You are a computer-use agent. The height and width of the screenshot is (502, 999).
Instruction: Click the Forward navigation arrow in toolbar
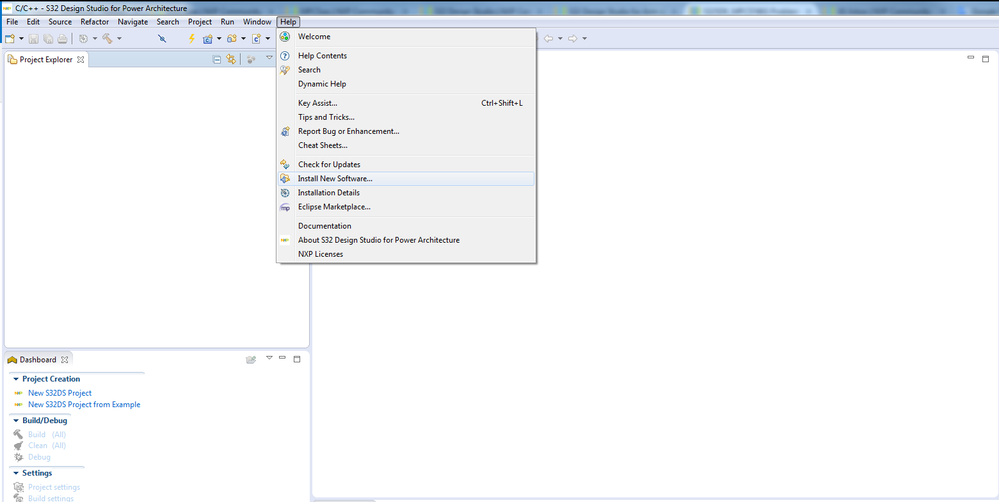click(572, 39)
